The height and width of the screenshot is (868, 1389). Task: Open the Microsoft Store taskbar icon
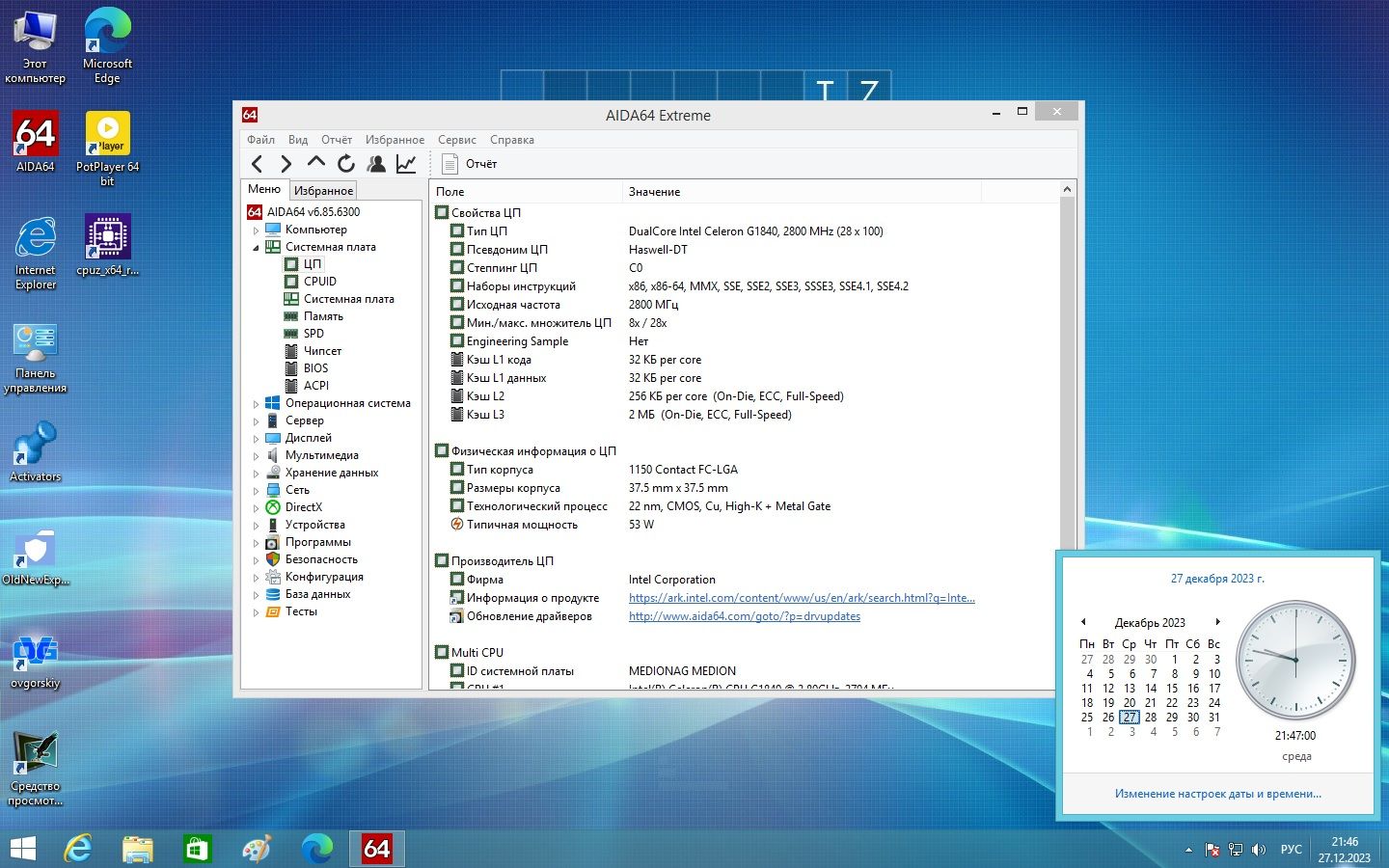pos(197,849)
